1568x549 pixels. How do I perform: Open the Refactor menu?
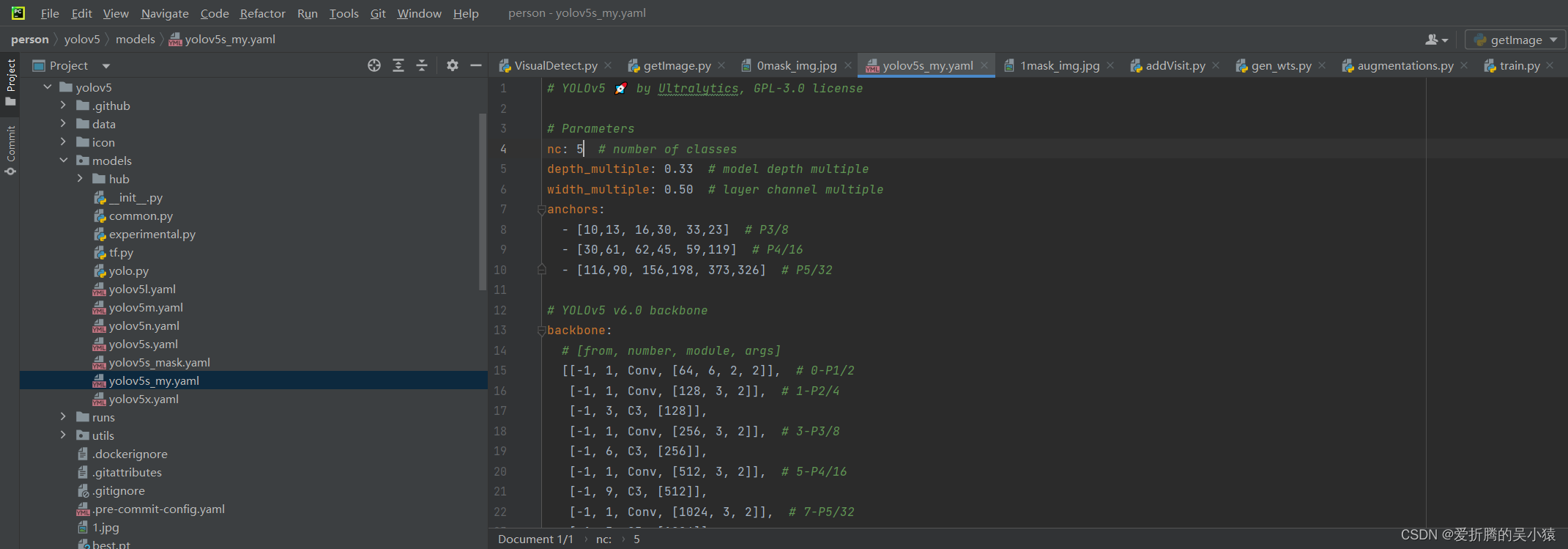262,13
